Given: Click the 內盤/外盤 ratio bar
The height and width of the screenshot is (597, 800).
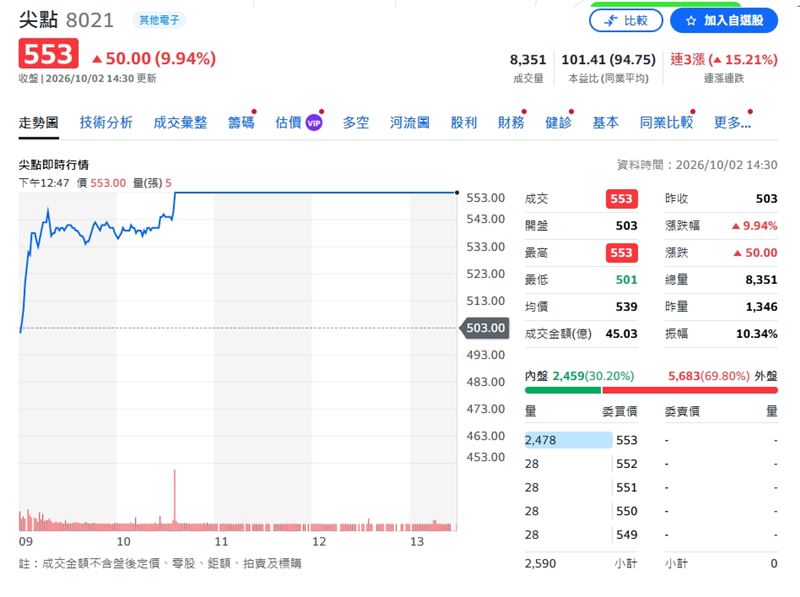Looking at the screenshot, I should (651, 390).
